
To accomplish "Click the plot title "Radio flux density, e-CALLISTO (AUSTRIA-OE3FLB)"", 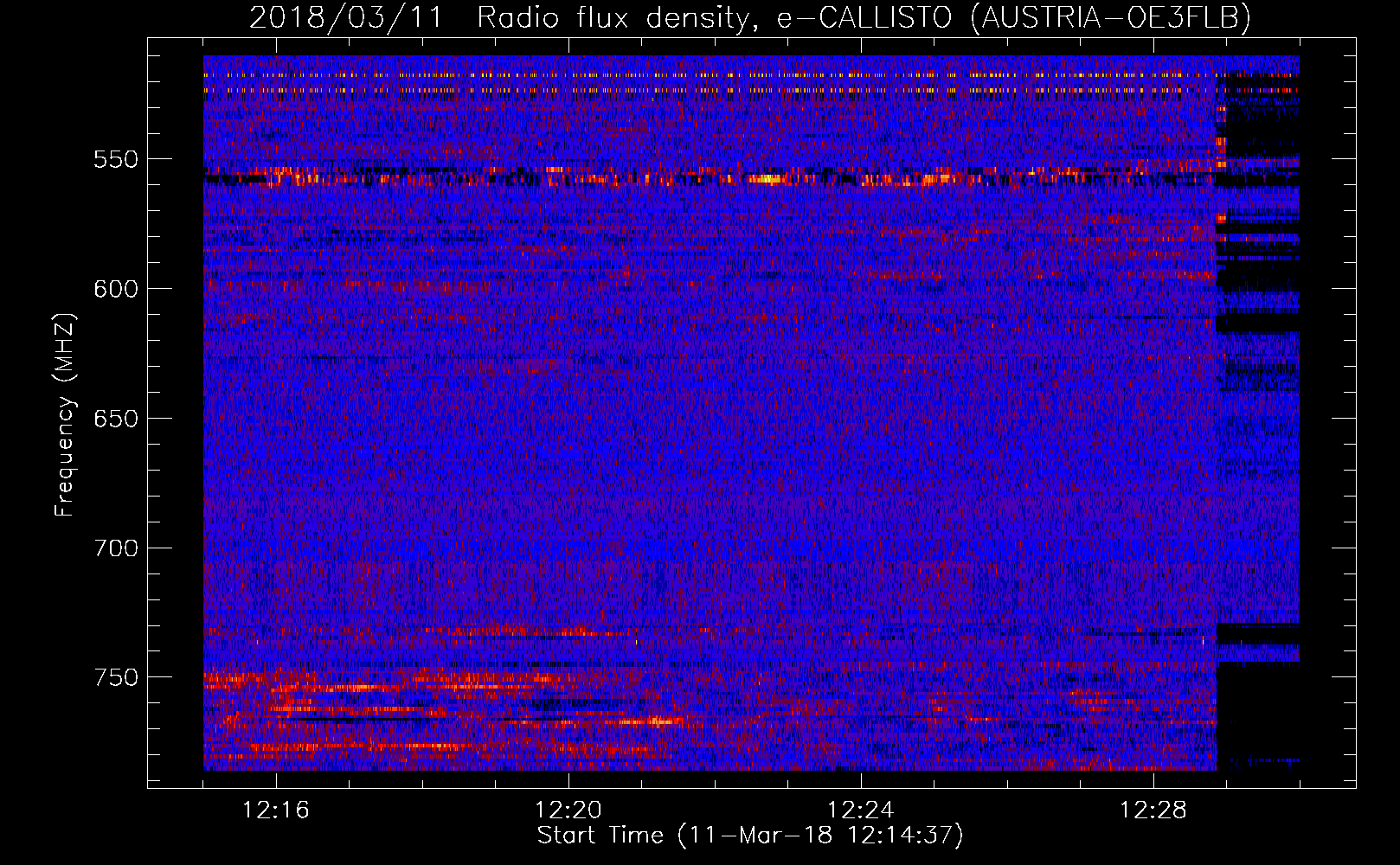I will 864,17.
